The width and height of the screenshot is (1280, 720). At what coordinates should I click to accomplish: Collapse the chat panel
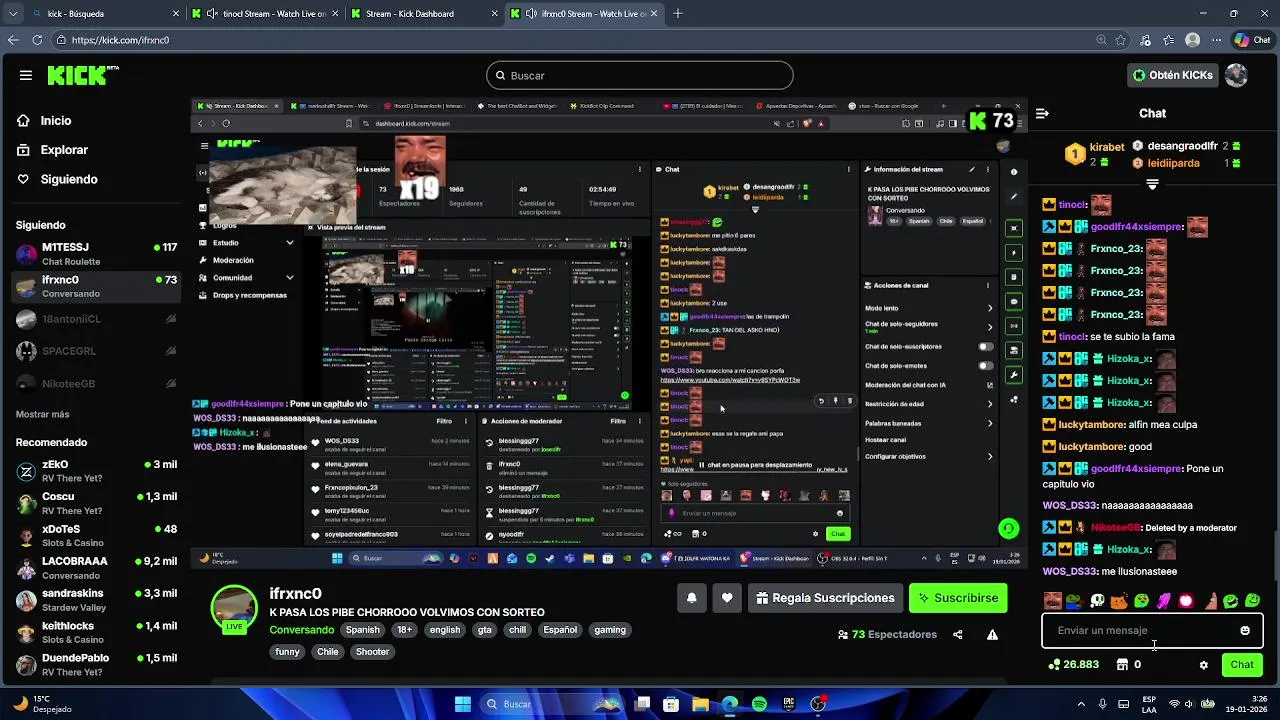click(x=1042, y=114)
